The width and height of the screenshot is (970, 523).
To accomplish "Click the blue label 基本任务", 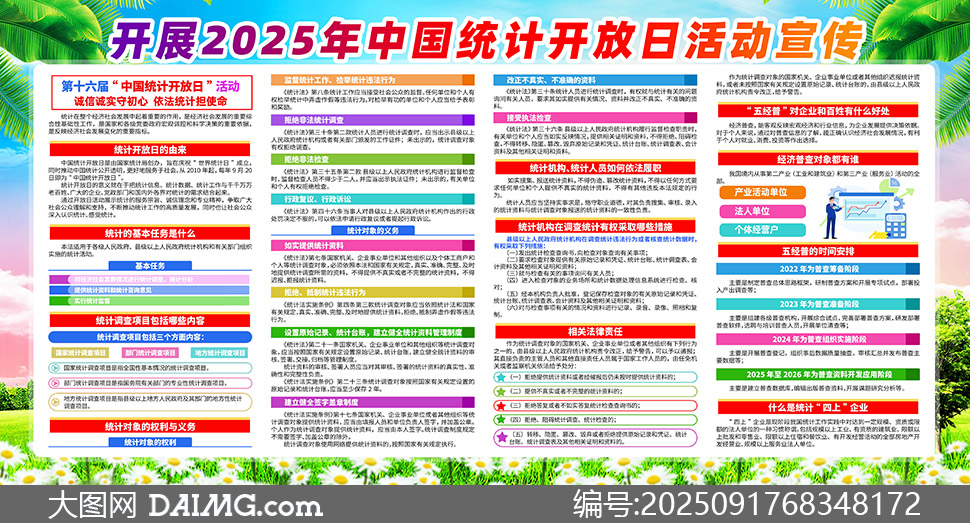I will [x=150, y=266].
